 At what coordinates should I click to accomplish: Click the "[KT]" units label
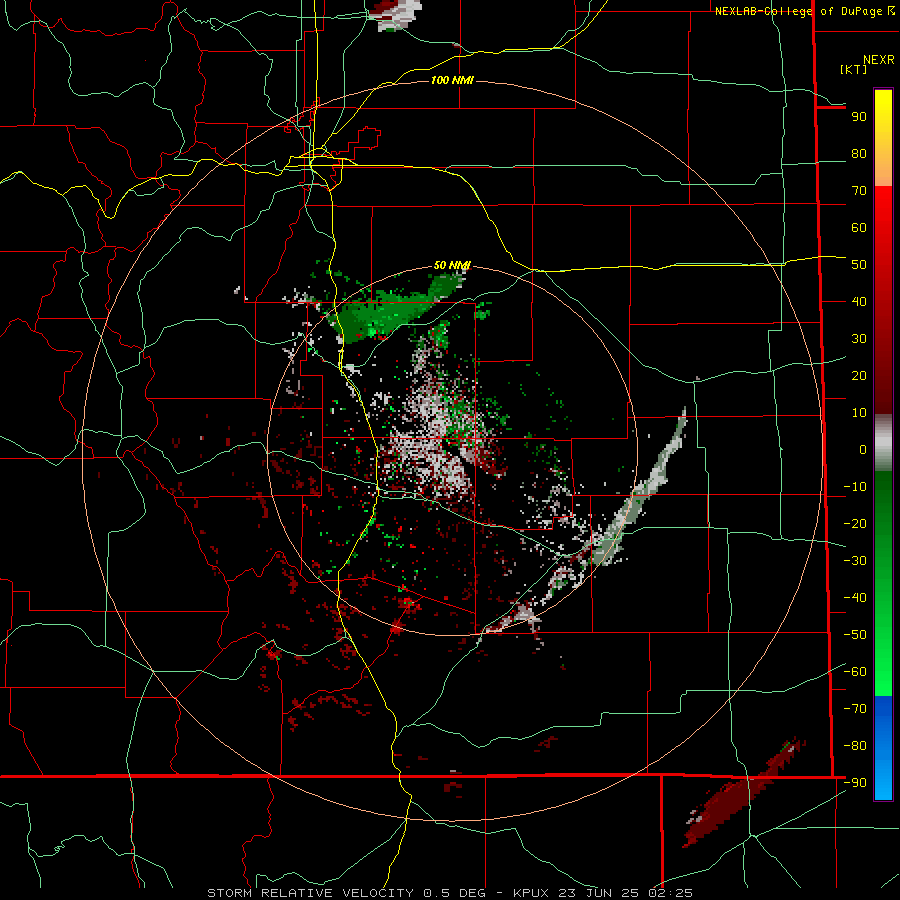click(854, 69)
